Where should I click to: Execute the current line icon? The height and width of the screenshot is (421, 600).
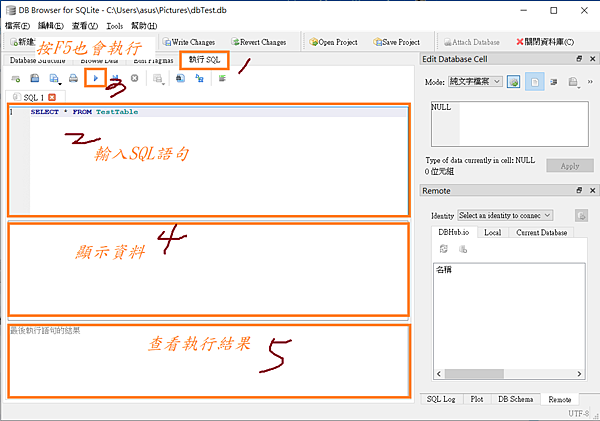pyautogui.click(x=115, y=78)
